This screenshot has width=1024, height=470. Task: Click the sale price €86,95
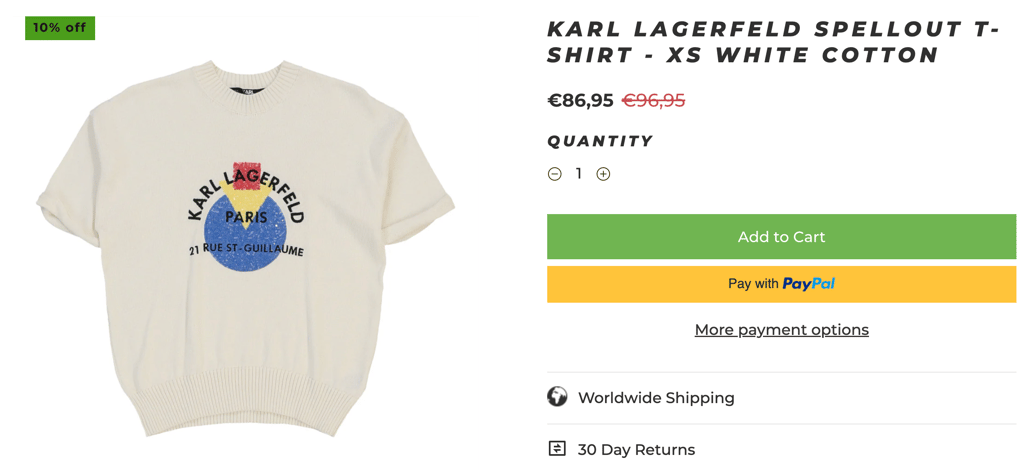[x=581, y=100]
